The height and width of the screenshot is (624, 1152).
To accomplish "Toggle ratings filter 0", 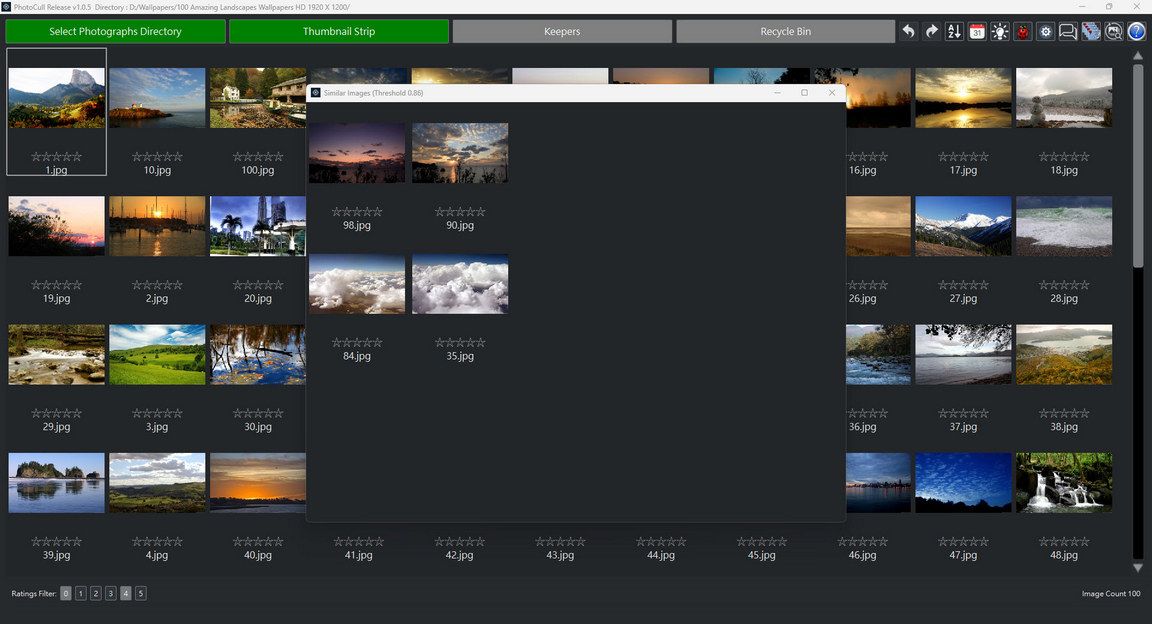I will click(66, 594).
